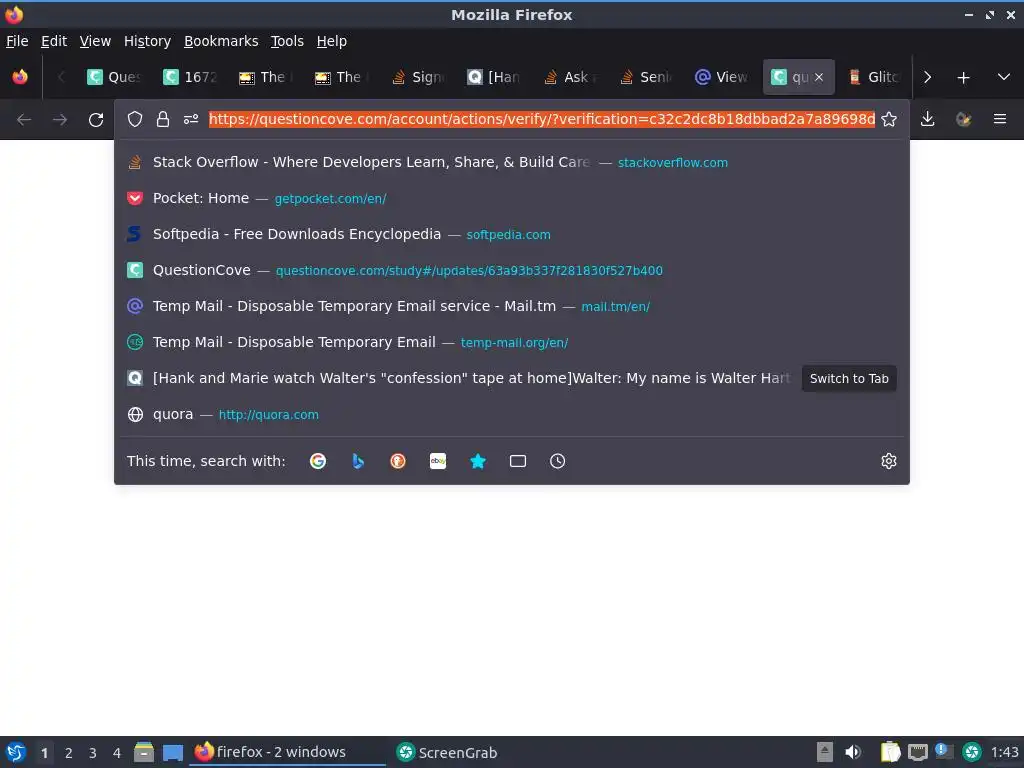Click Switch to Tab button
This screenshot has height=768, width=1024.
point(849,379)
